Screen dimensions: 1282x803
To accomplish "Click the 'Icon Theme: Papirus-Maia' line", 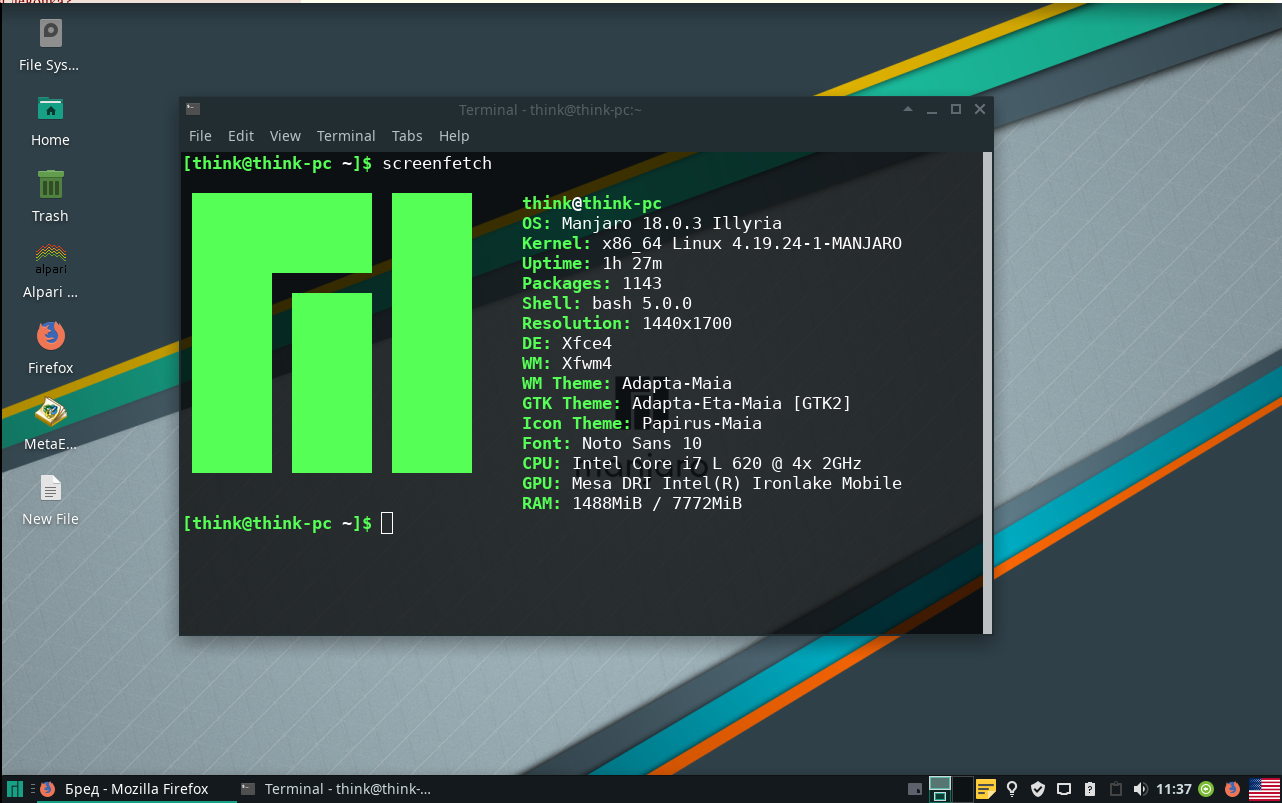I will point(642,423).
